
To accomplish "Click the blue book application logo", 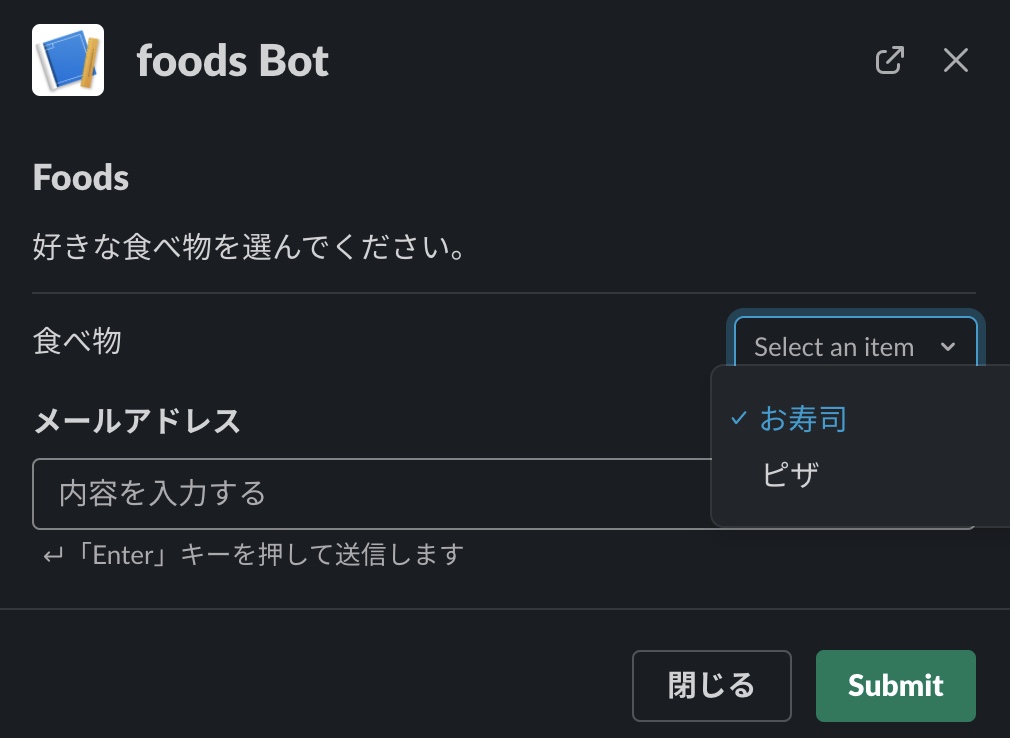I will coord(68,60).
